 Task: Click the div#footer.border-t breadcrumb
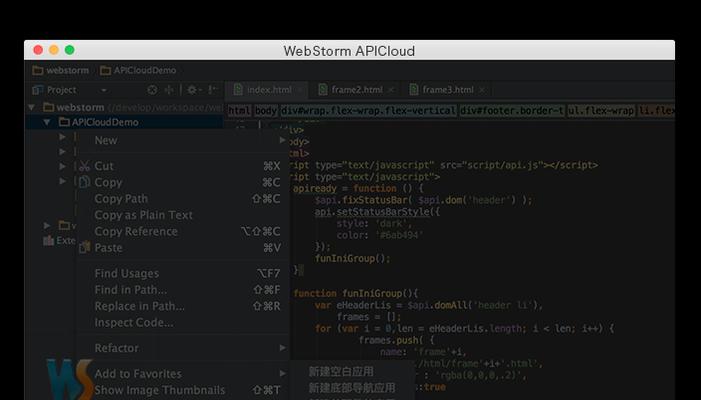512,110
